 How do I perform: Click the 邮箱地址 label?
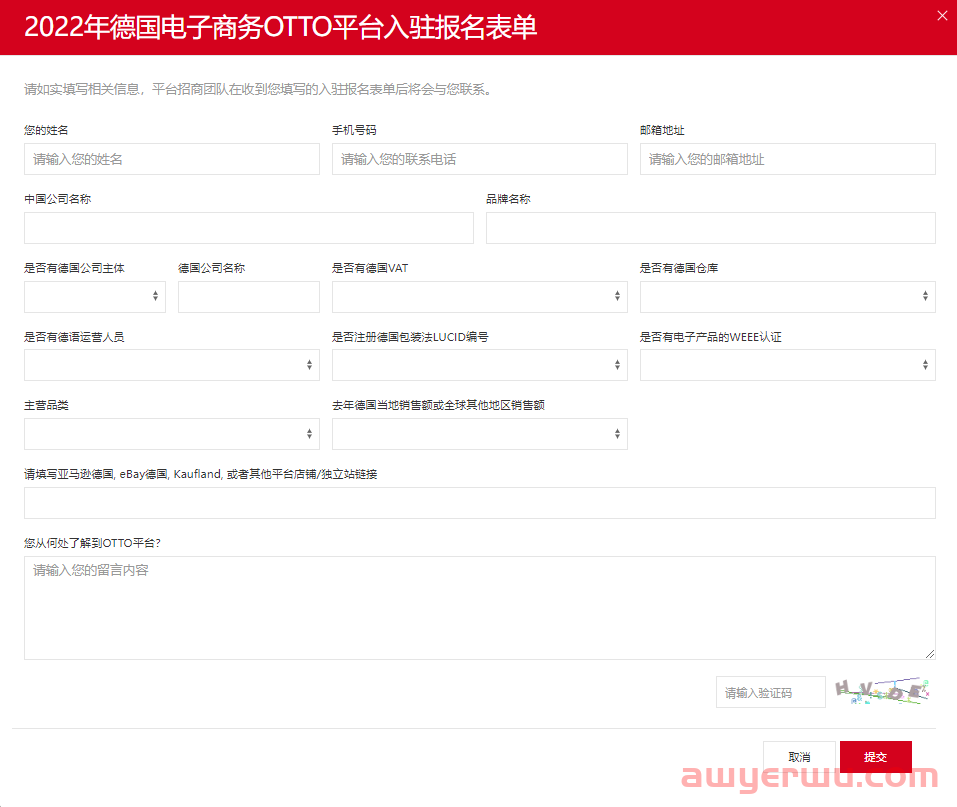click(662, 130)
